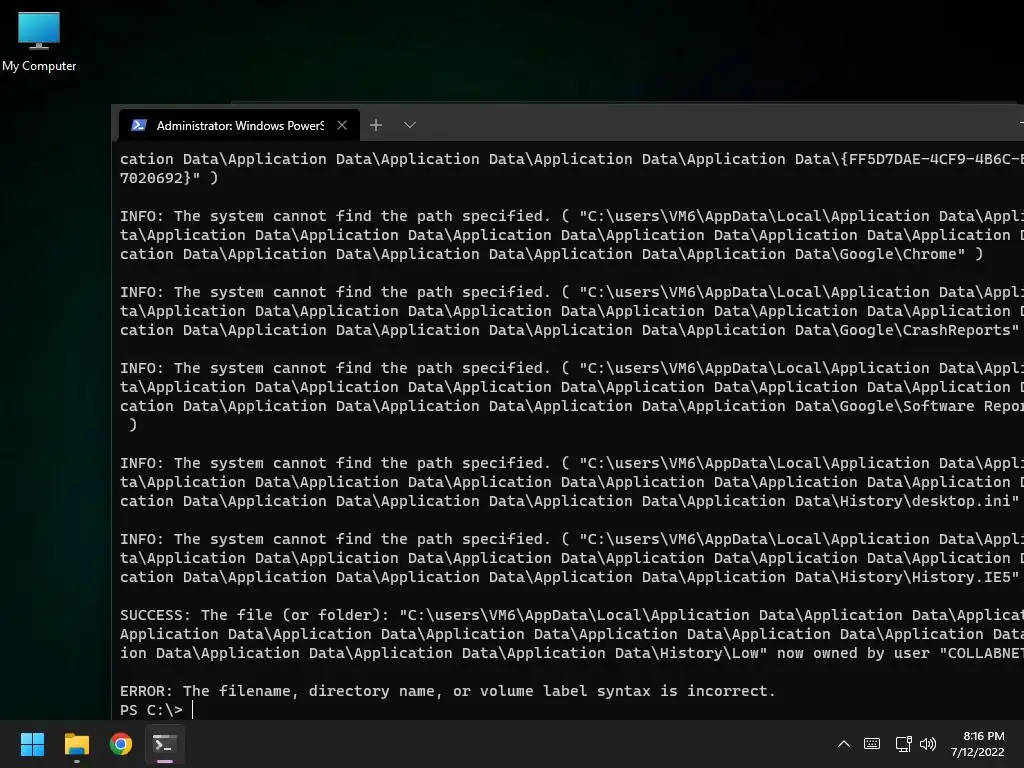Open the touch keyboard tray icon

872,744
